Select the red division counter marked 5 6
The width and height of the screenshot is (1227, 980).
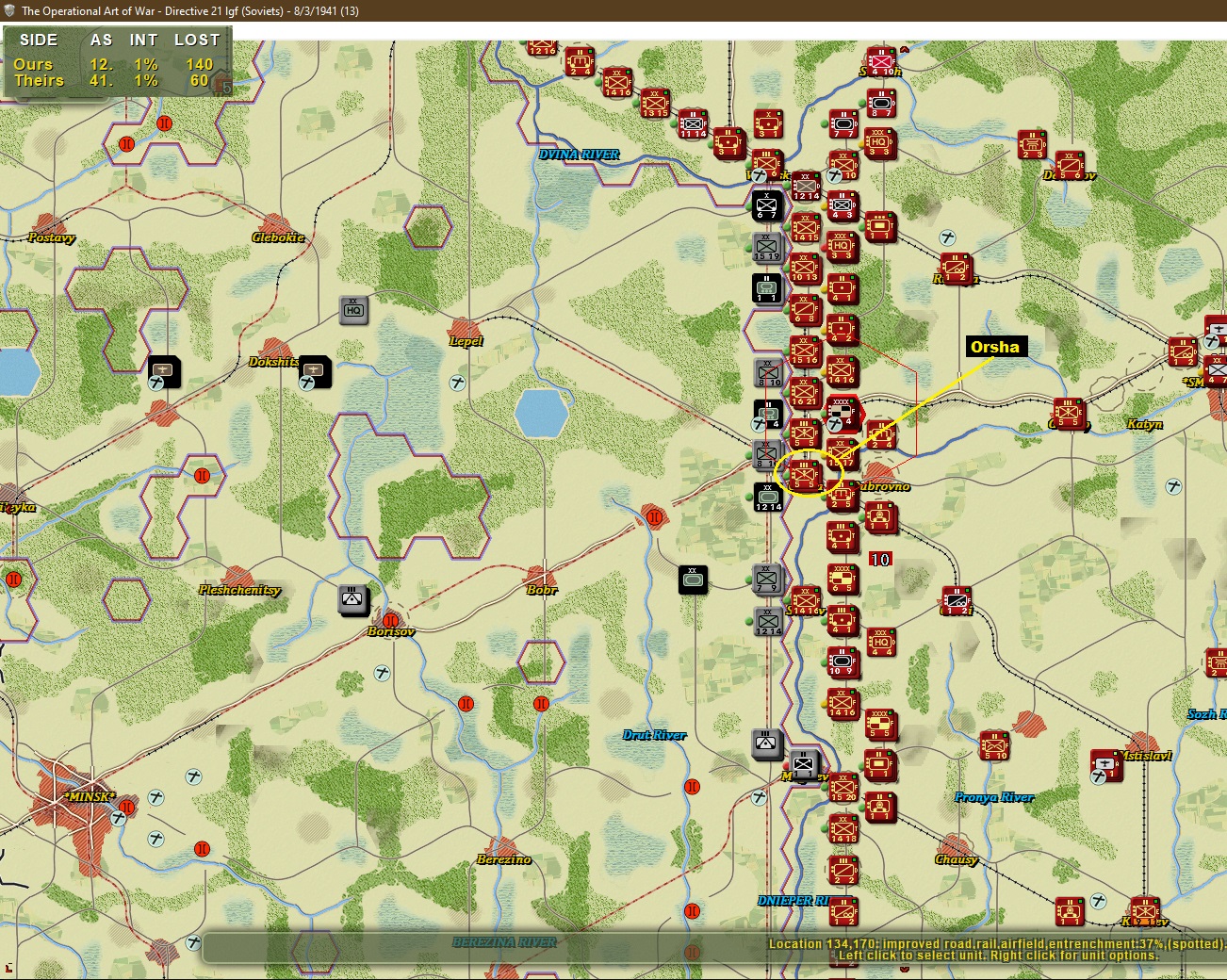pyautogui.click(x=1070, y=165)
